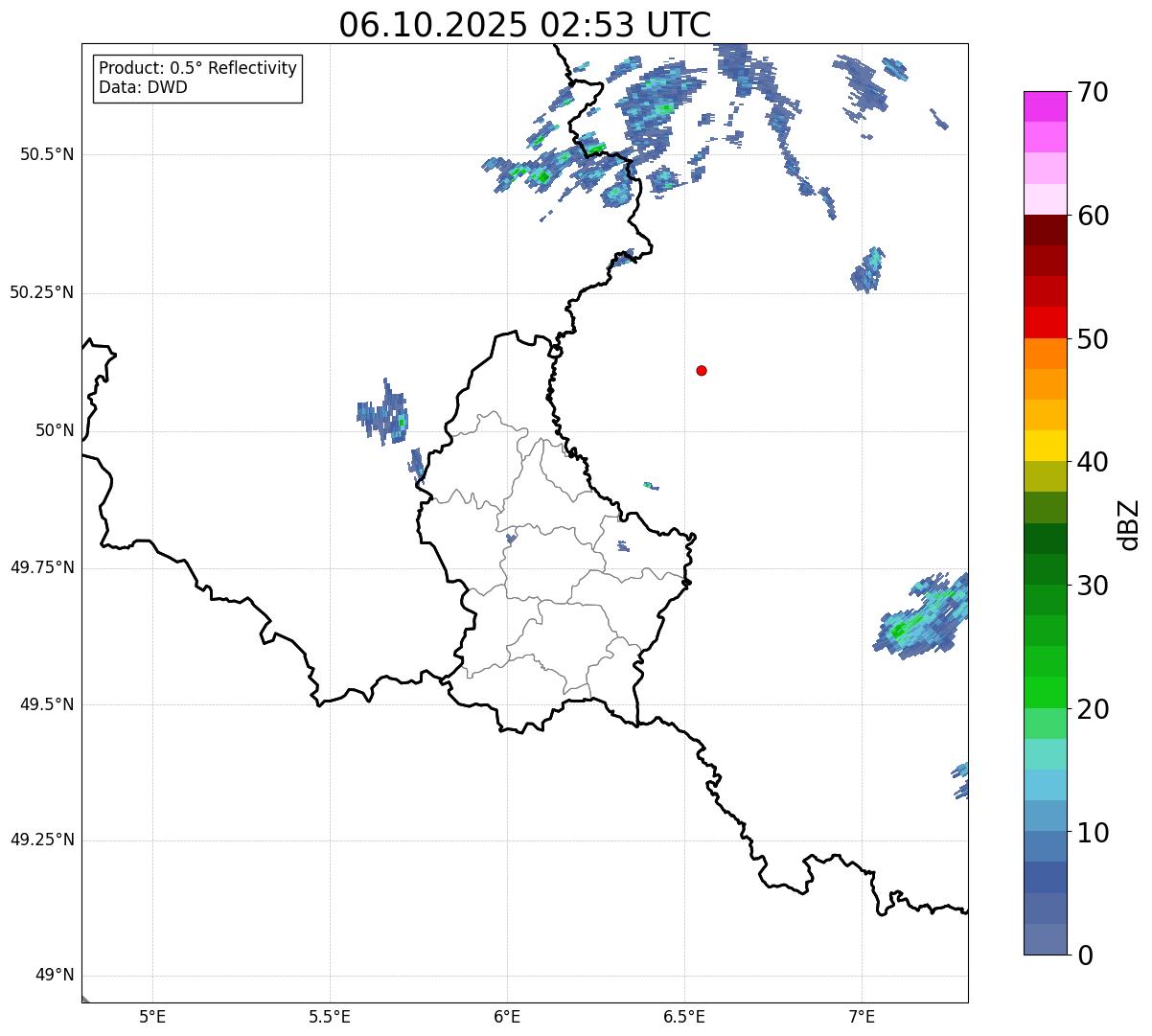Click the isolated radar echo near 50.3°N 7°E

point(868,270)
